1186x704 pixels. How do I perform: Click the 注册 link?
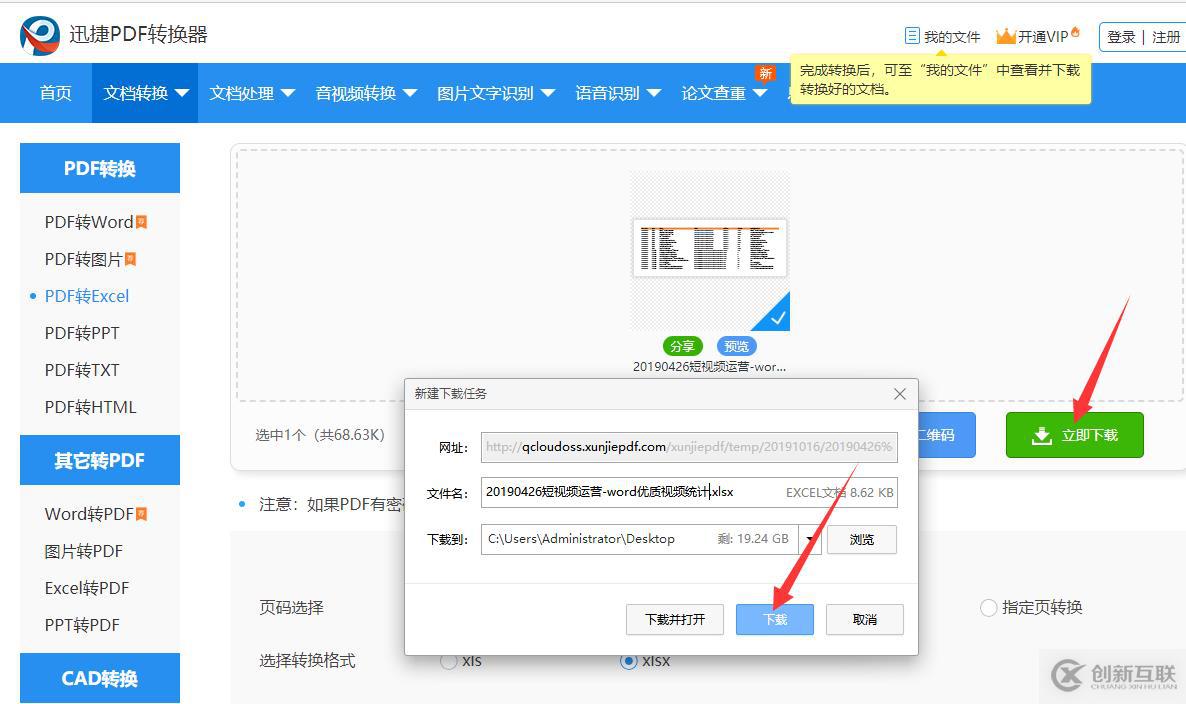coord(1166,36)
